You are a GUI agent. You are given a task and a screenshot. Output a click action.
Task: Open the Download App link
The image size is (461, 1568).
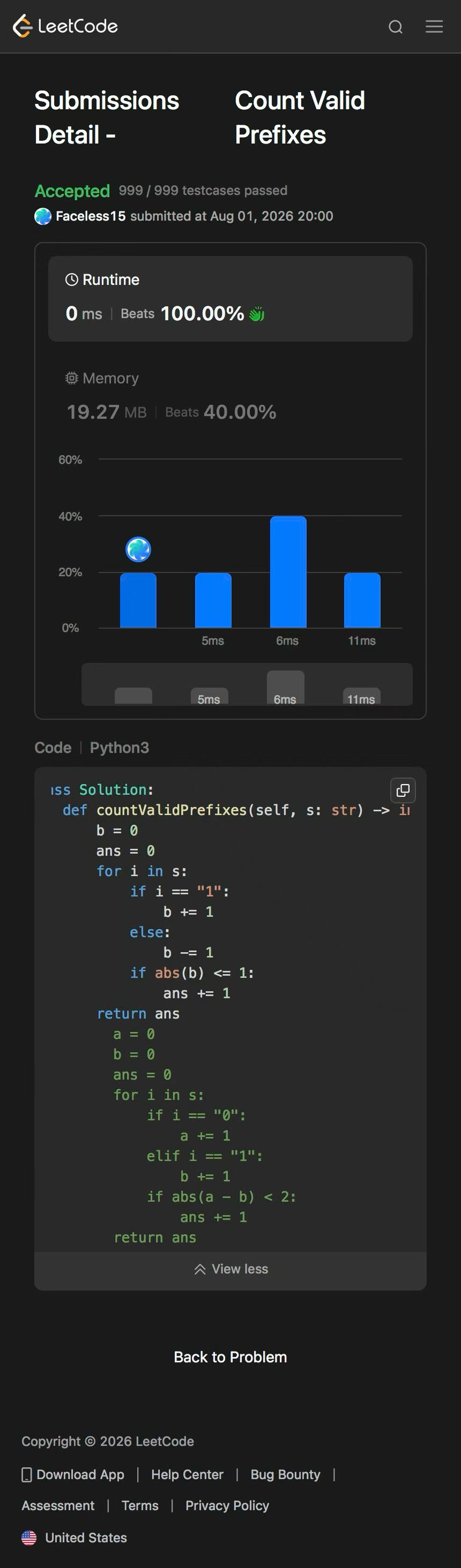point(80,1474)
